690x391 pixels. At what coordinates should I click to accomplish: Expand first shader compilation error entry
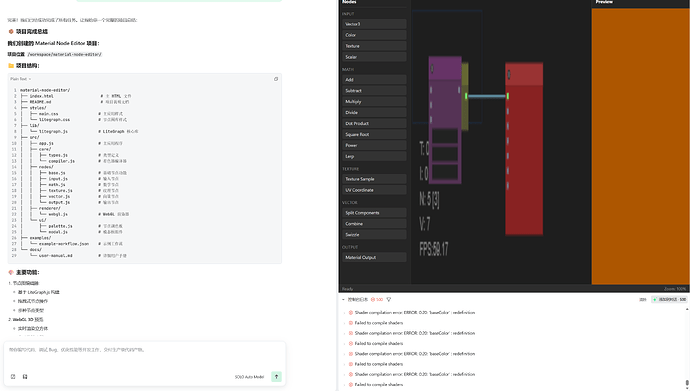[345, 313]
